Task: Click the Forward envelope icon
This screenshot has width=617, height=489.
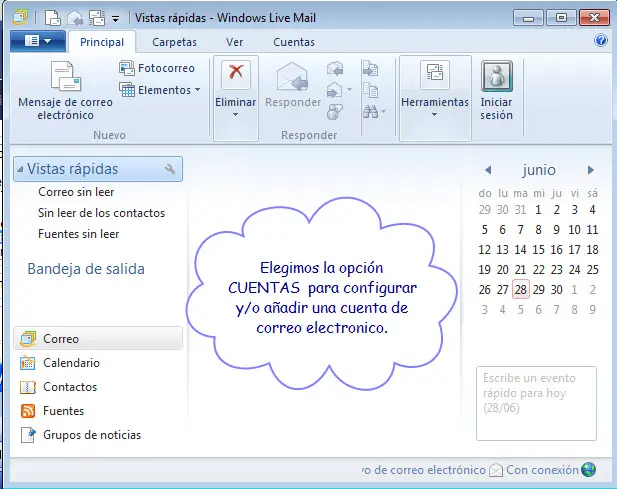Action: 334,90
